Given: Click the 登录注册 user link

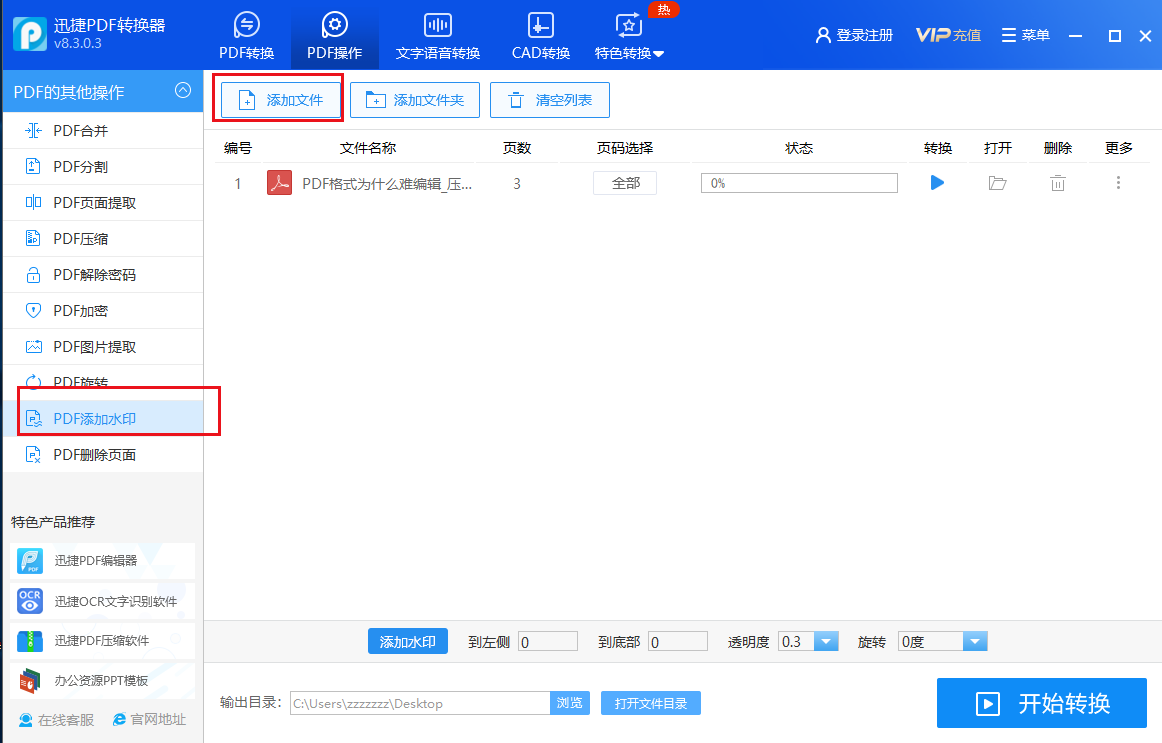Looking at the screenshot, I should tap(854, 35).
